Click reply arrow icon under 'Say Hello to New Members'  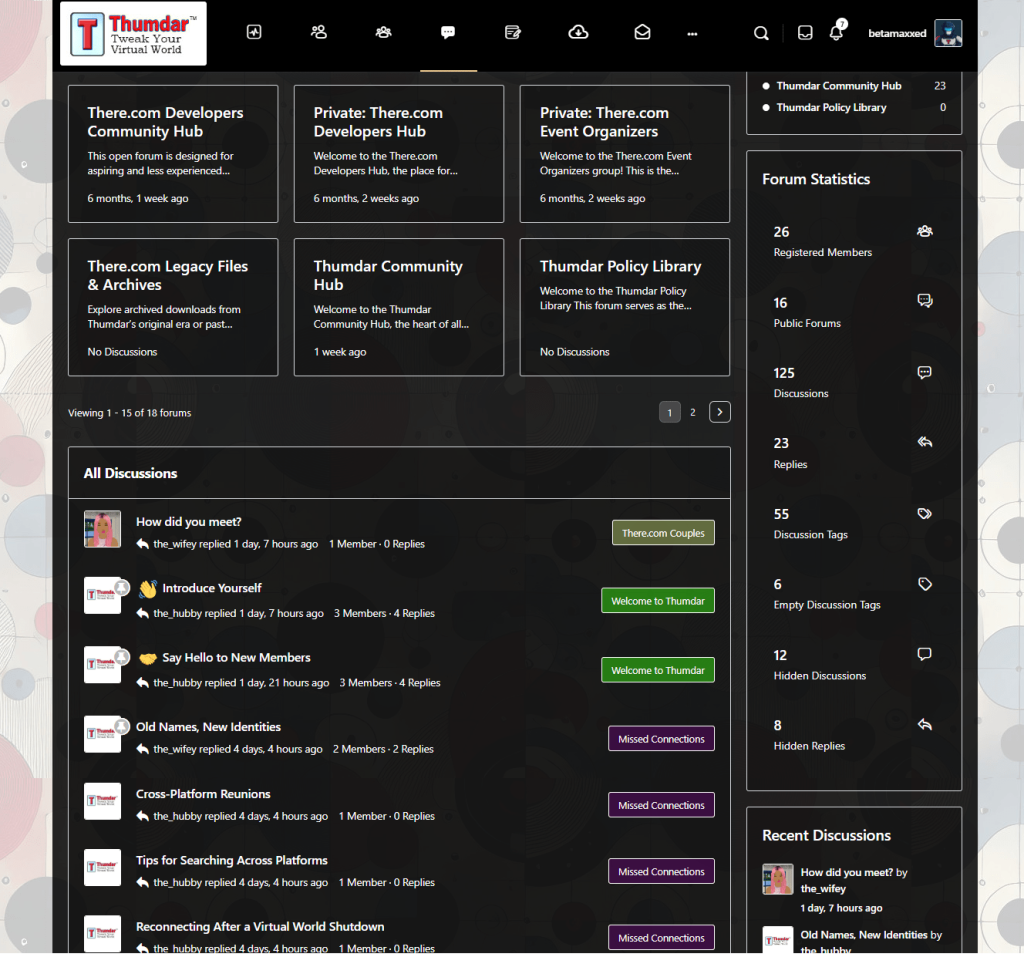[142, 683]
